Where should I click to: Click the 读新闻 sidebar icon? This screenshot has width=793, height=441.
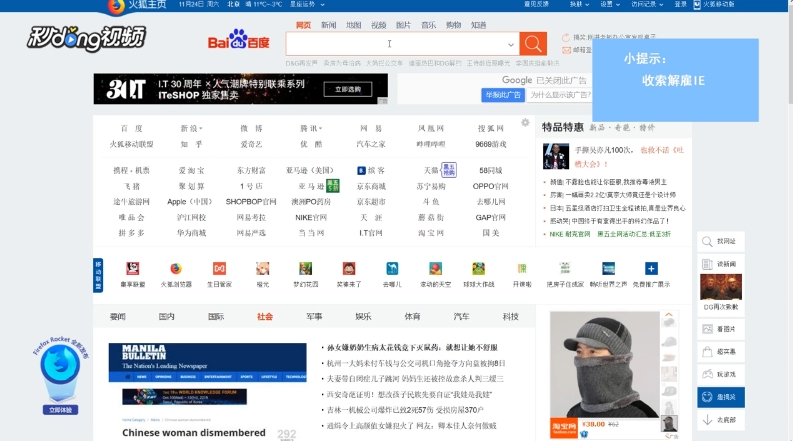click(x=708, y=264)
